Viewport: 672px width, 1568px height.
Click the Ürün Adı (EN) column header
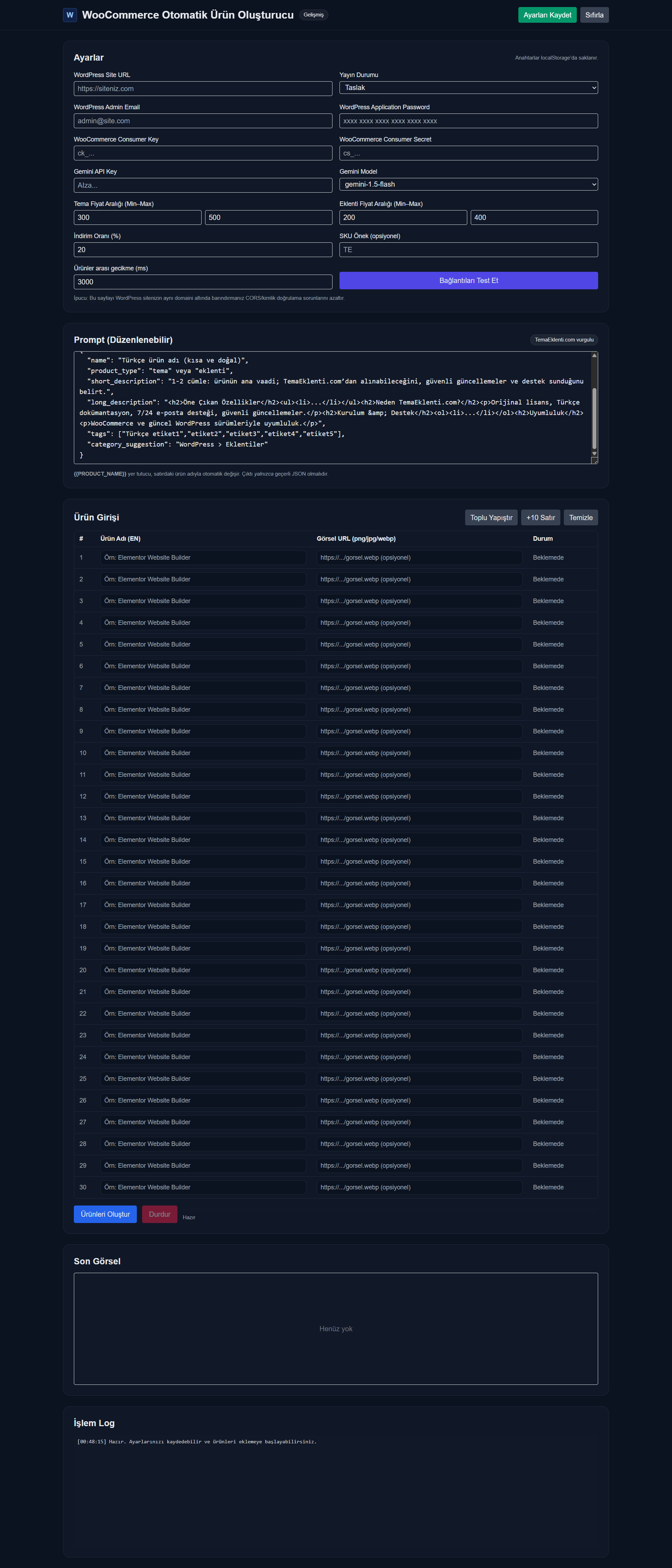(x=120, y=539)
